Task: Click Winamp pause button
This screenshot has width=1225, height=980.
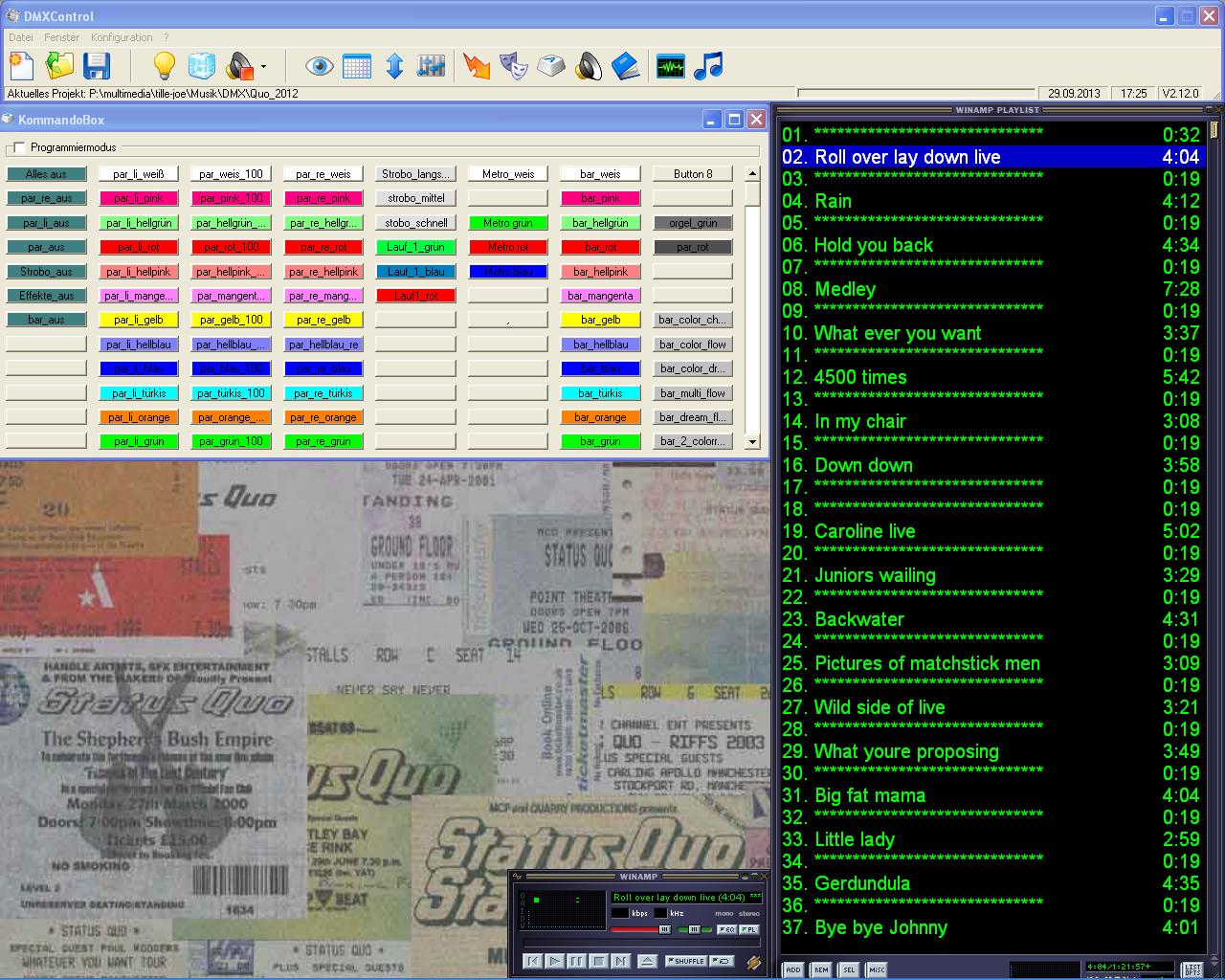Action: coord(577,961)
